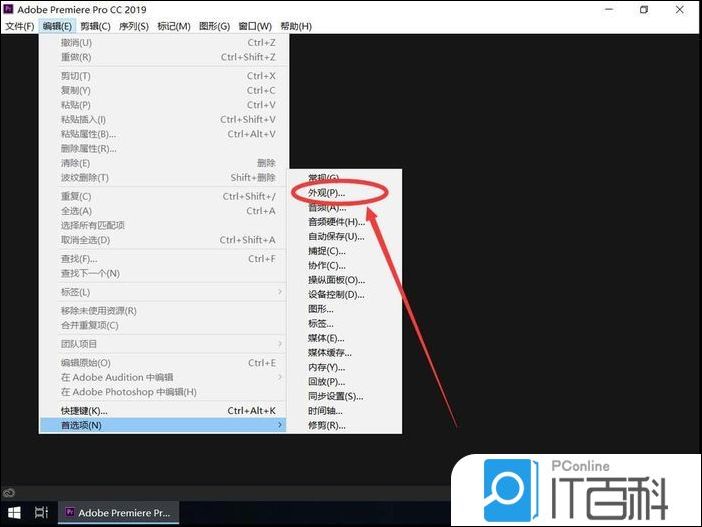Image resolution: width=702 pixels, height=527 pixels.
Task: Select 首选项(N) highlighted menu entry
Action: pyautogui.click(x=163, y=425)
